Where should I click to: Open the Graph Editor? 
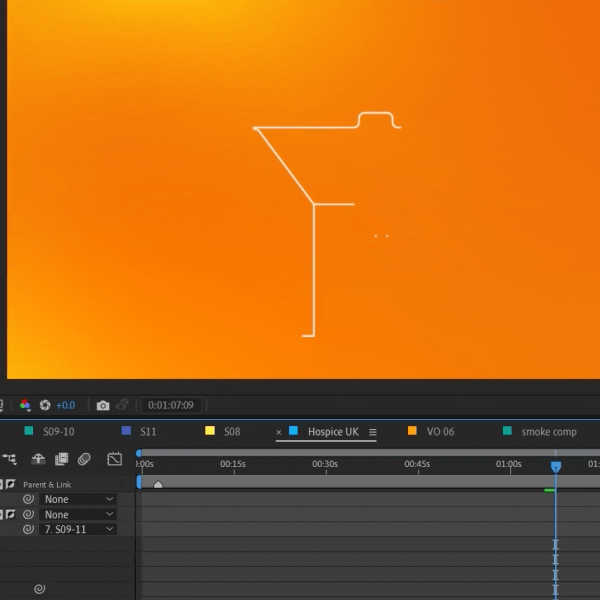point(114,458)
